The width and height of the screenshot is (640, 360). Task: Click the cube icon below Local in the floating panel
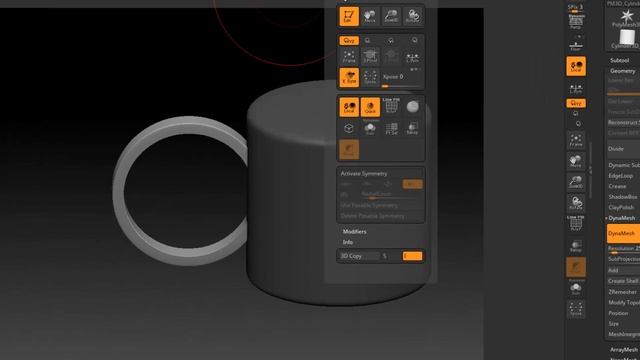coord(349,129)
